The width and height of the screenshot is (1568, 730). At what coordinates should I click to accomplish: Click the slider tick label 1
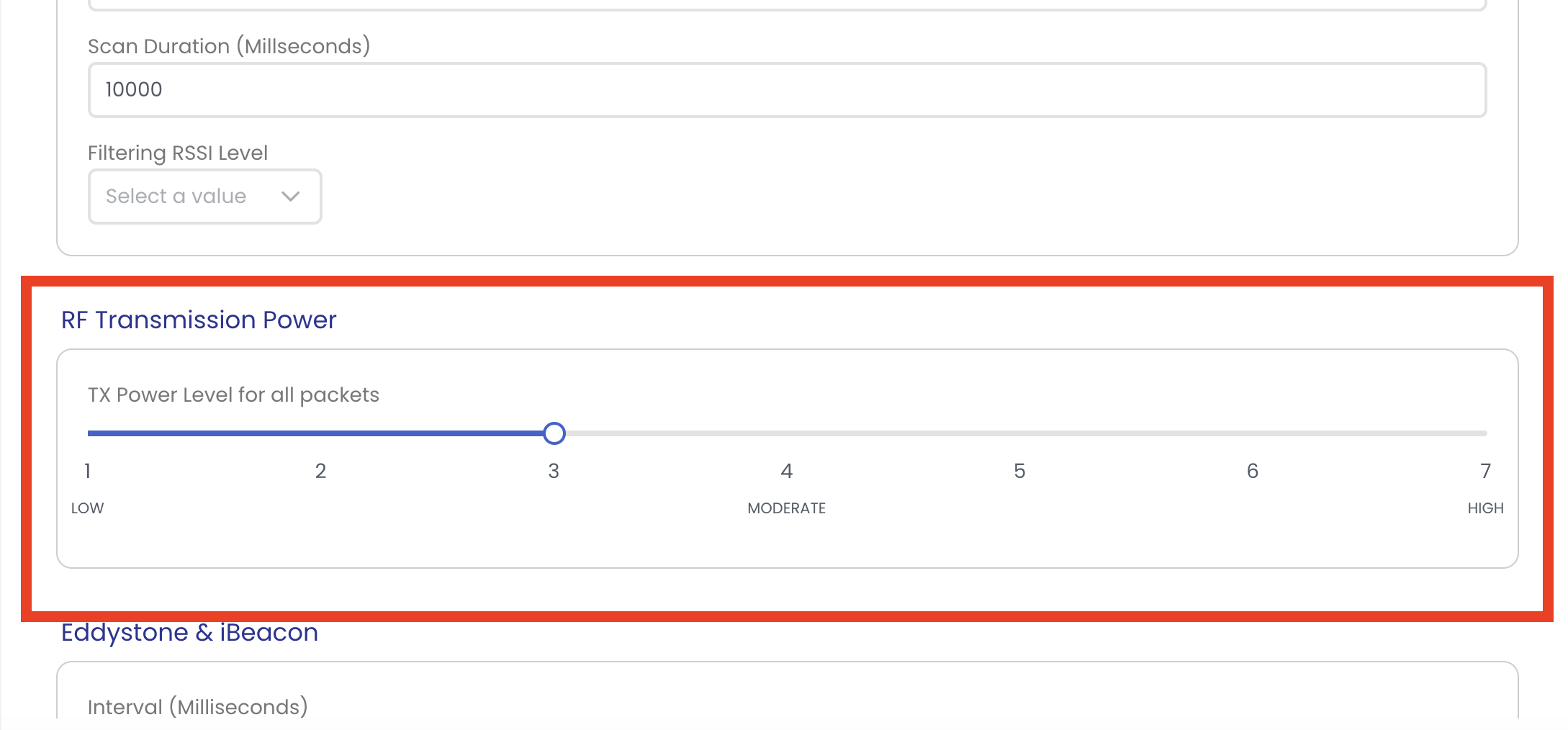tap(88, 471)
